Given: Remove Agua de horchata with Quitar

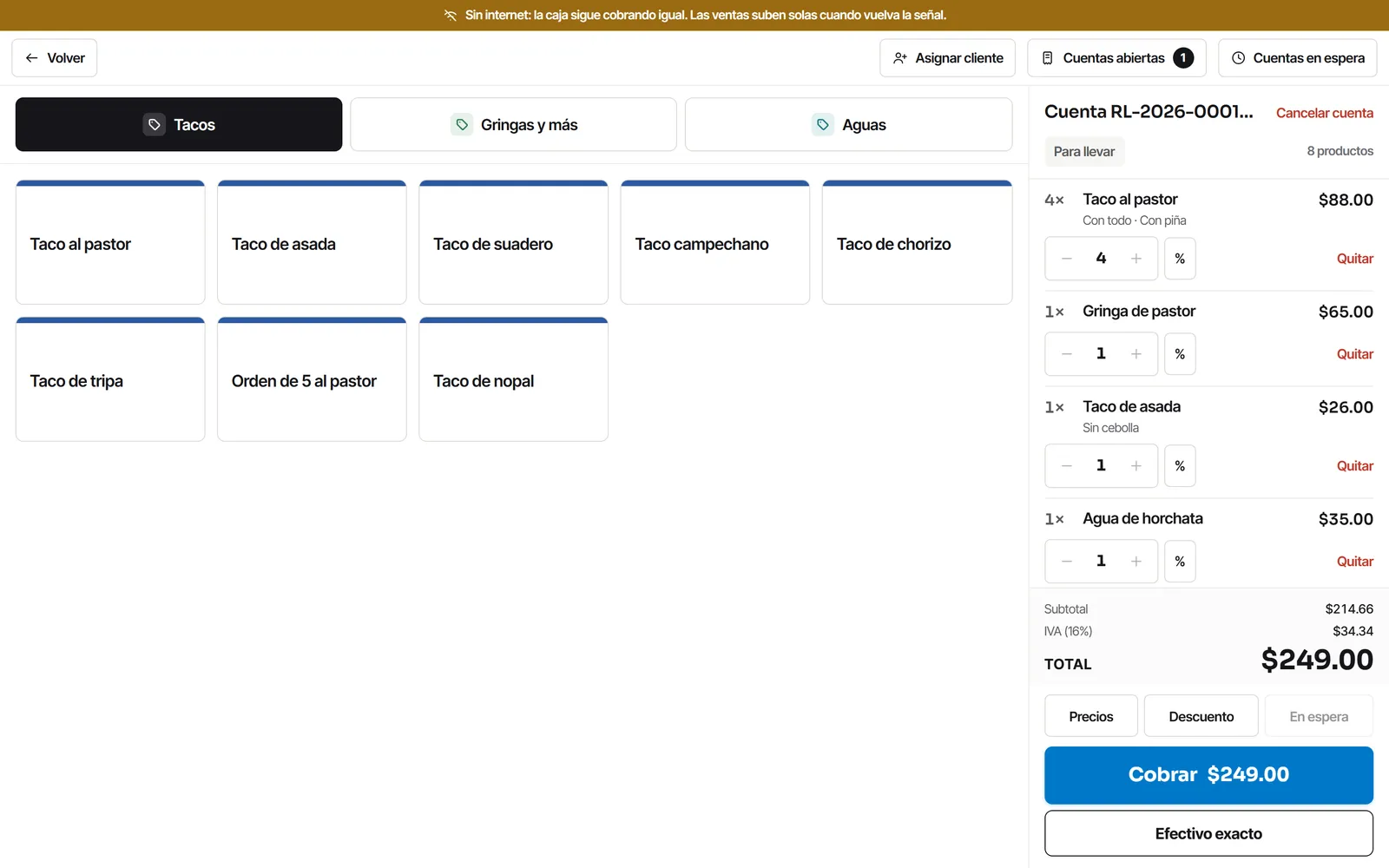Looking at the screenshot, I should [x=1354, y=562].
